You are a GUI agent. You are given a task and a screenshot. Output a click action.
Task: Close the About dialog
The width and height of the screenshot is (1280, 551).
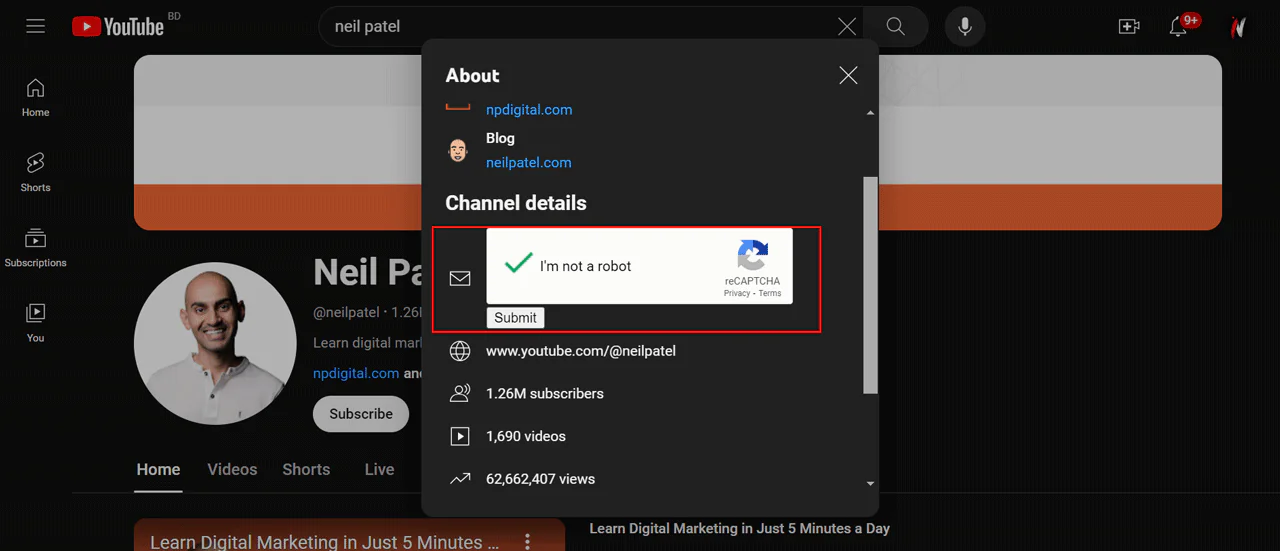pyautogui.click(x=848, y=75)
